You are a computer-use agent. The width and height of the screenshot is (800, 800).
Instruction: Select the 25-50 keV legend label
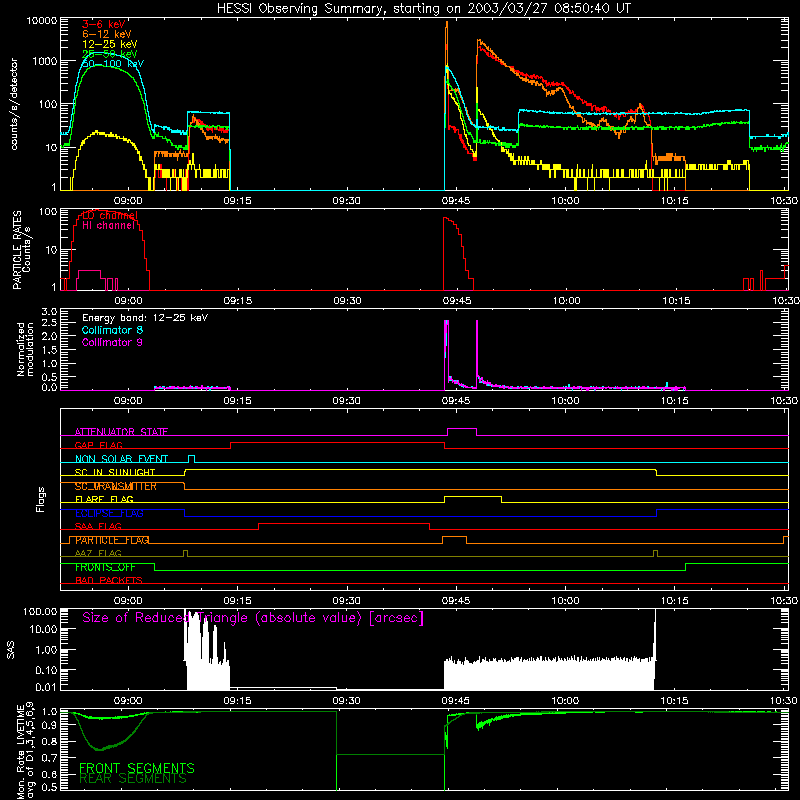(110, 54)
